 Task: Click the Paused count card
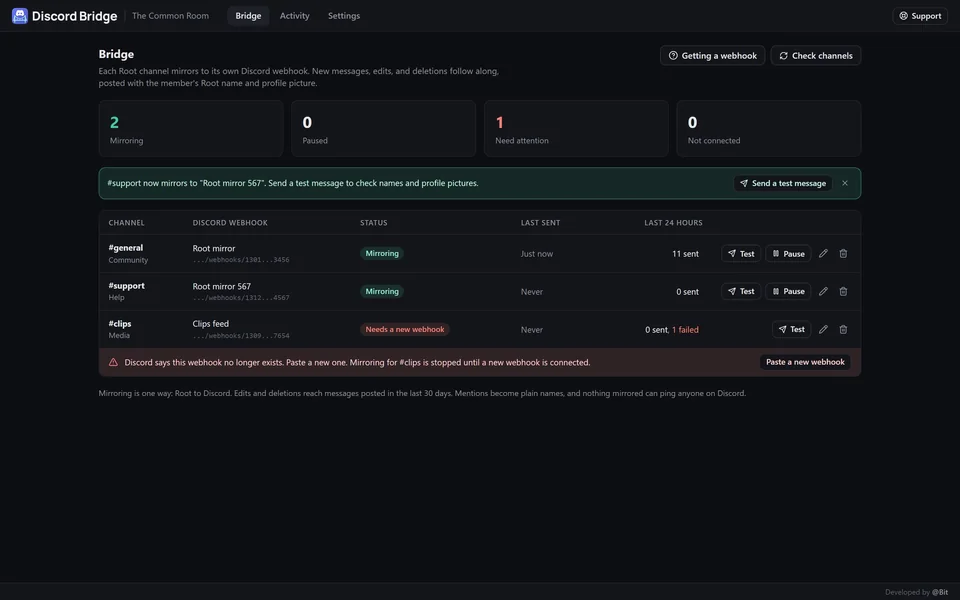coord(383,129)
